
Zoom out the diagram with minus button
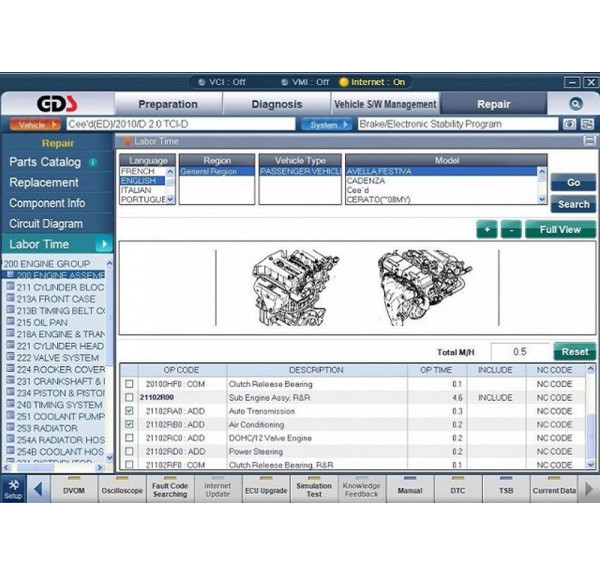pyautogui.click(x=511, y=230)
